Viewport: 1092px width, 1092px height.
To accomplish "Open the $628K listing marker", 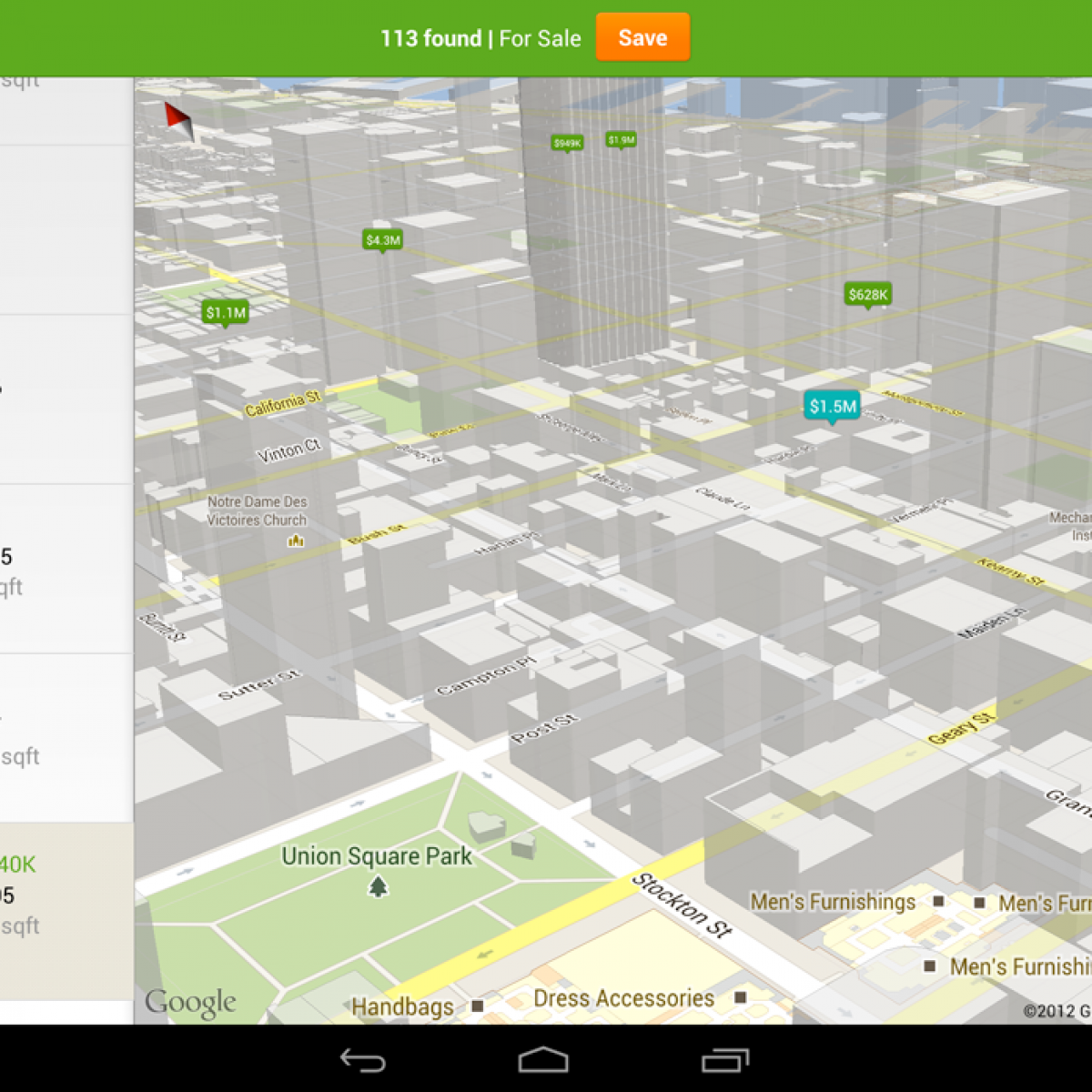I will (867, 295).
